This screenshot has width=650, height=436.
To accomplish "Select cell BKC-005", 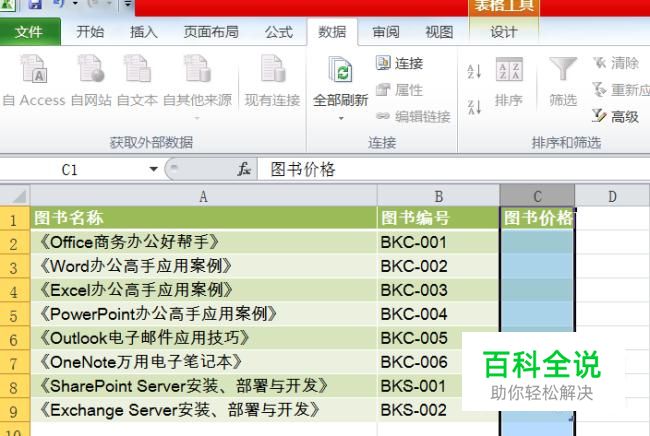I will click(420, 338).
